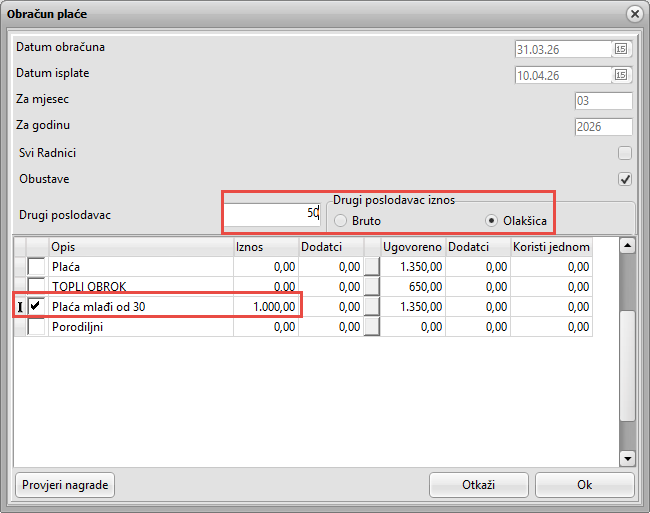Click scrollbar up arrow in the table
The height and width of the screenshot is (513, 650).
pos(627,246)
